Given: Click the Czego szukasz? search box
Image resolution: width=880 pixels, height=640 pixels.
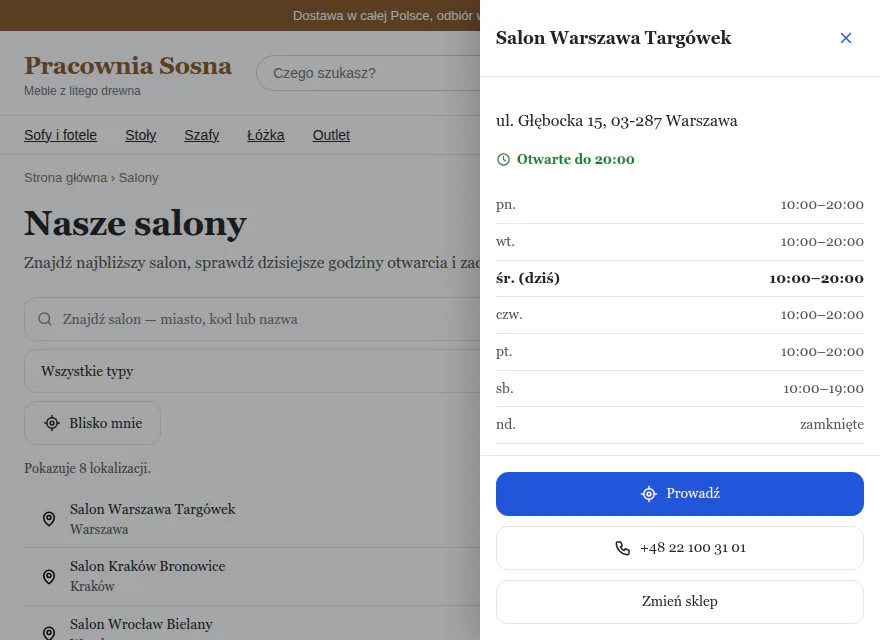Looking at the screenshot, I should click(368, 73).
